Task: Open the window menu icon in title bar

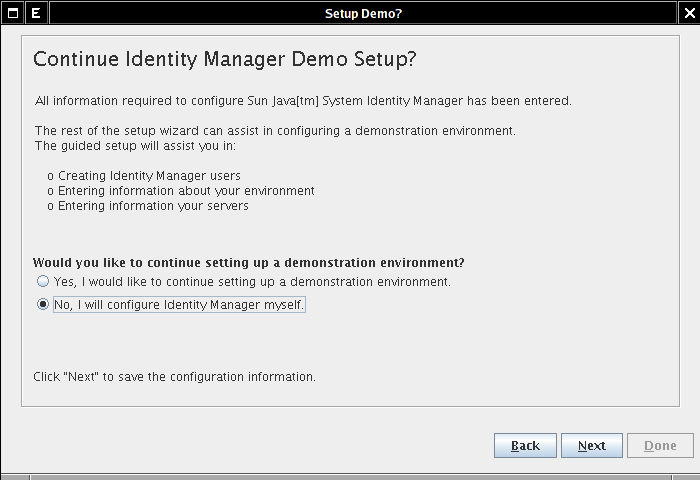Action: (x=11, y=13)
